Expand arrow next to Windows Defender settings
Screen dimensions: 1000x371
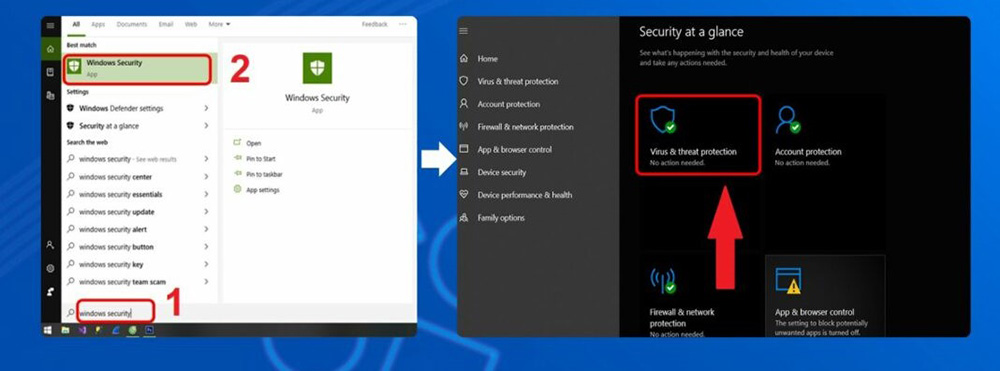coord(206,108)
